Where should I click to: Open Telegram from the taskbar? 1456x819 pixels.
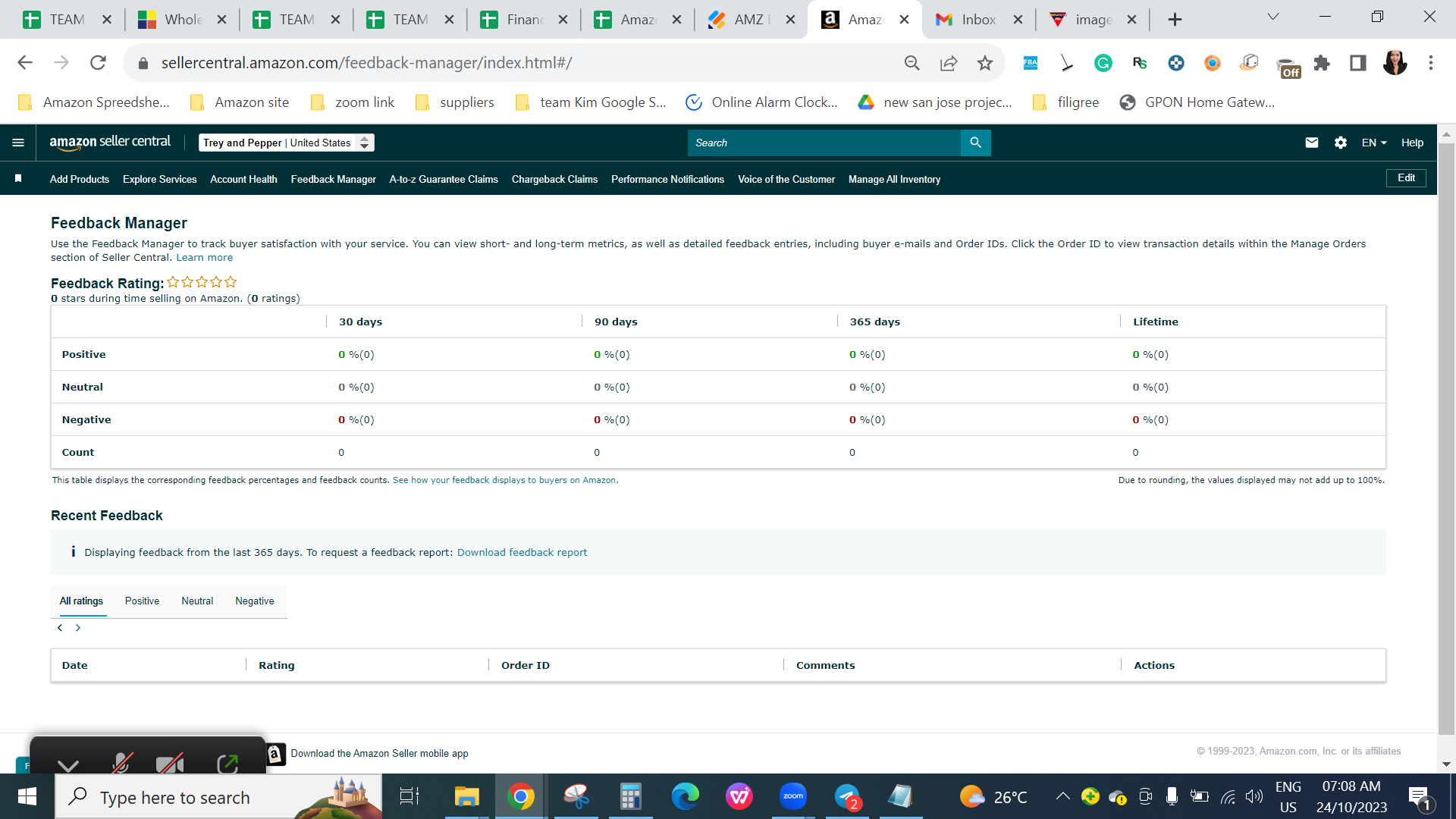[848, 797]
